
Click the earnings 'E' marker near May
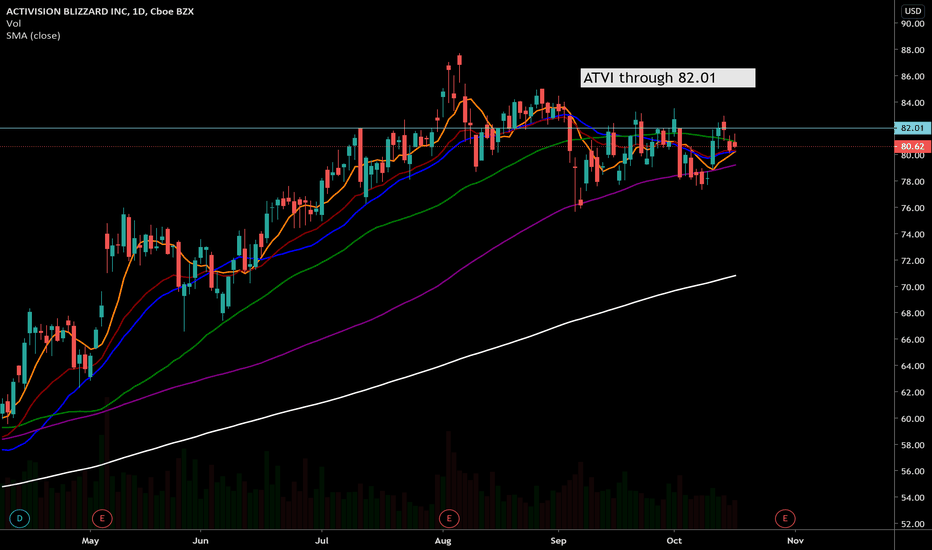click(x=102, y=518)
